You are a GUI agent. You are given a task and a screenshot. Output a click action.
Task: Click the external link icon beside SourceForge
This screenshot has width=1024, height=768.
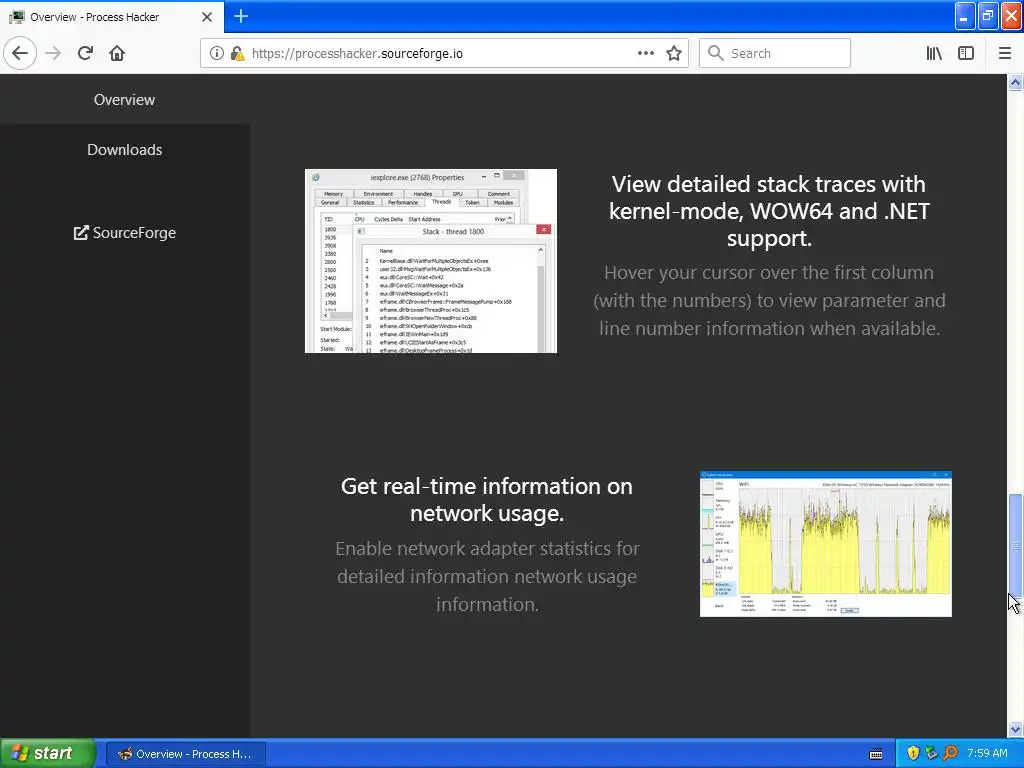coord(80,232)
